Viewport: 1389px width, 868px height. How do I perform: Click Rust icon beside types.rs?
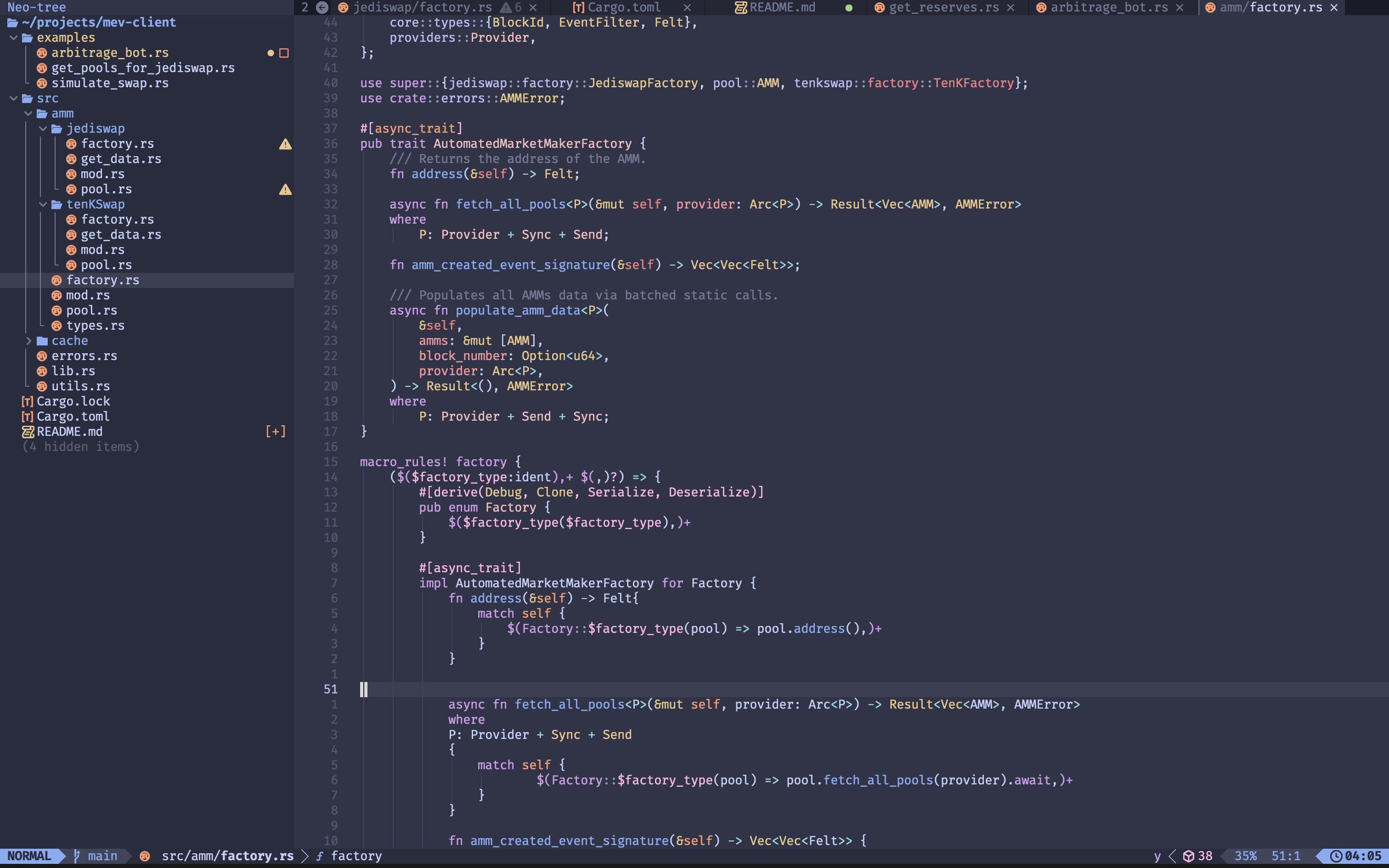coord(57,326)
